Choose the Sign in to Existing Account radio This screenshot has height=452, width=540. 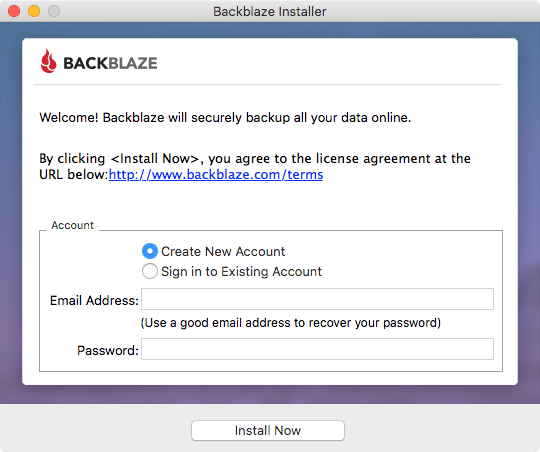click(x=150, y=271)
